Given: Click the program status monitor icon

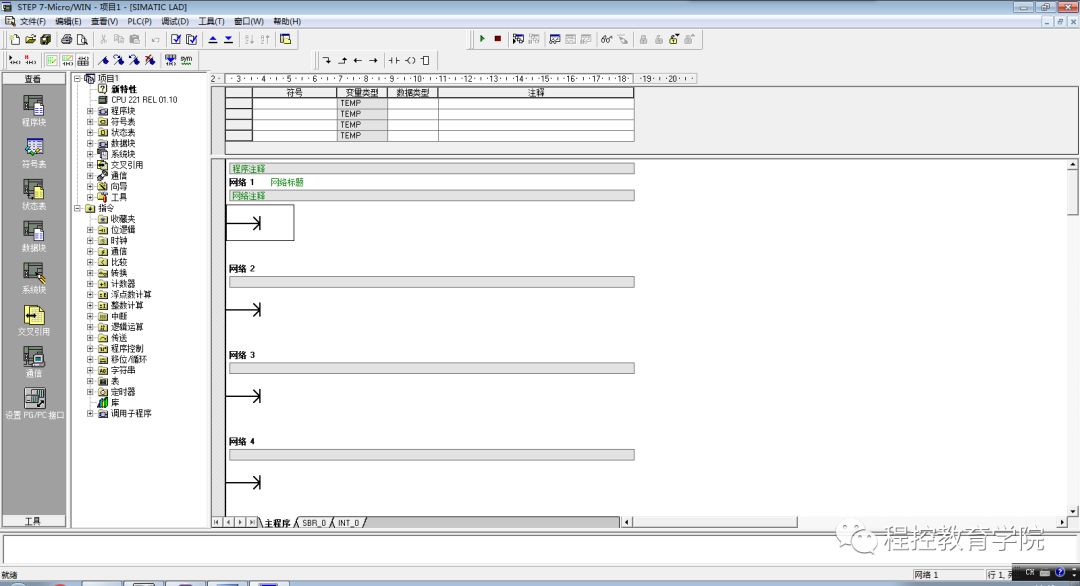Looking at the screenshot, I should [x=518, y=39].
